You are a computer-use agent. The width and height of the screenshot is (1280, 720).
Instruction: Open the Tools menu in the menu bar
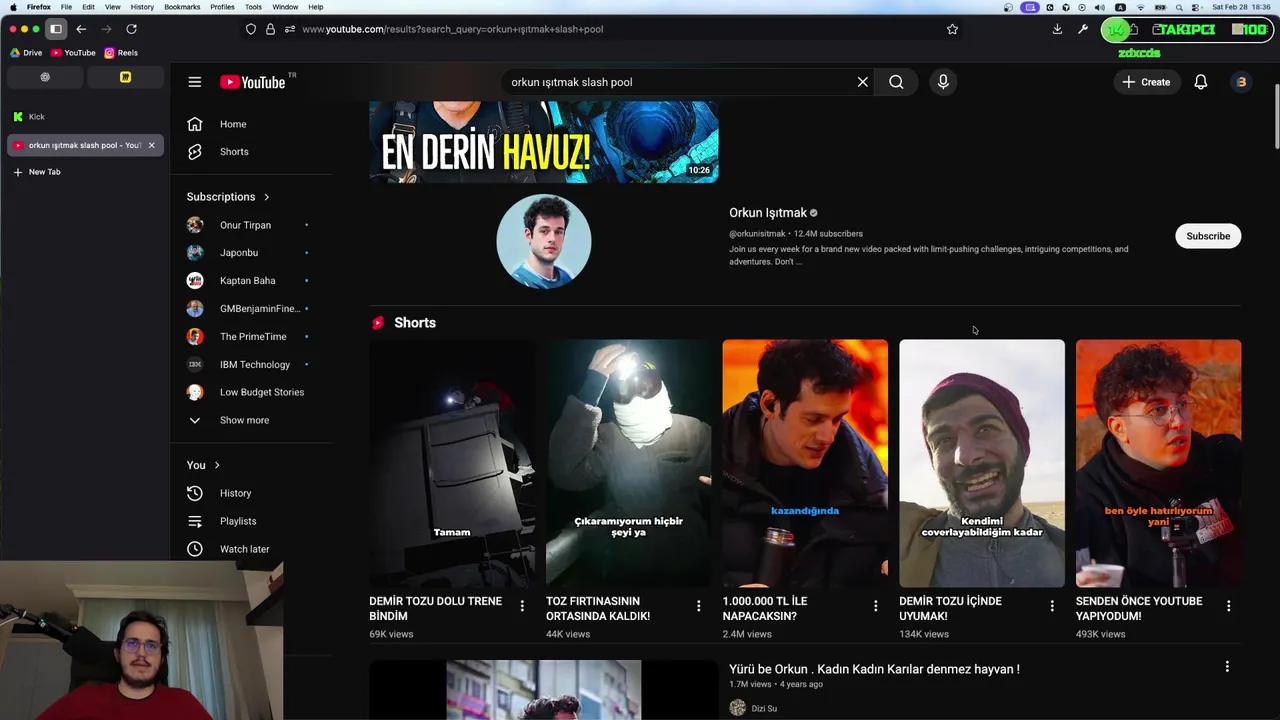pos(253,7)
